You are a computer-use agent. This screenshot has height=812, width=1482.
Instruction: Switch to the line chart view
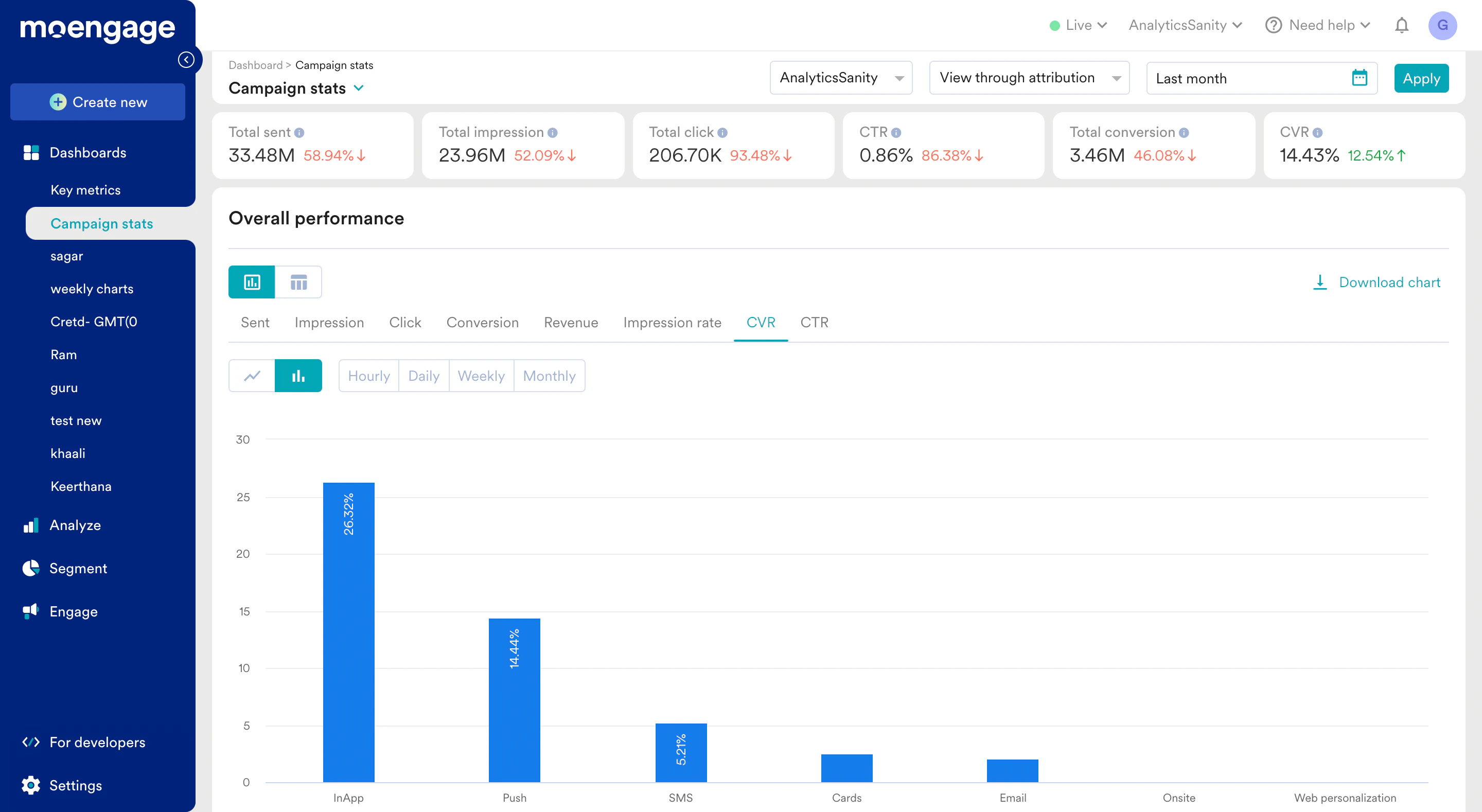pyautogui.click(x=252, y=376)
